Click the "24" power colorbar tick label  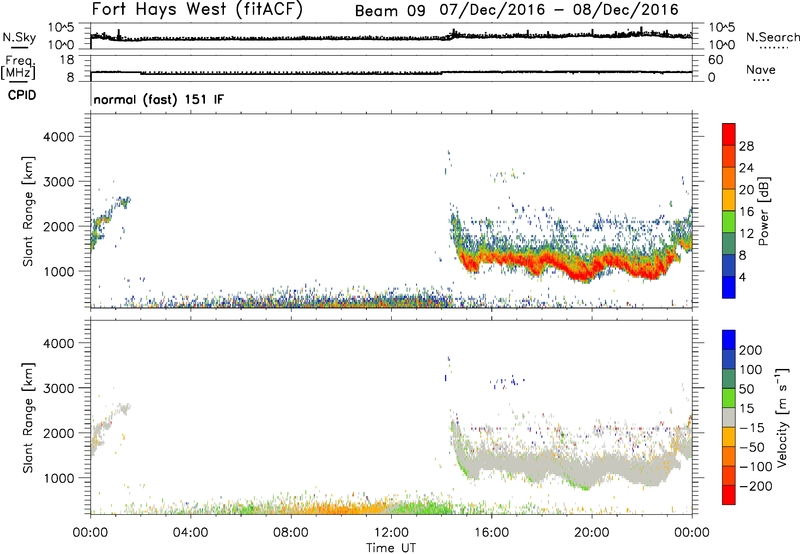746,168
